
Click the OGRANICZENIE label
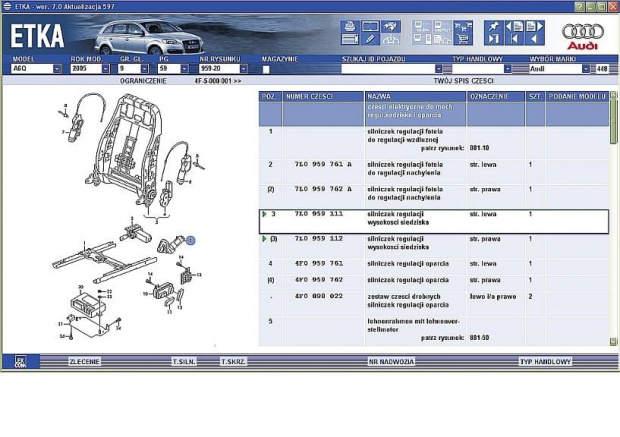point(143,81)
